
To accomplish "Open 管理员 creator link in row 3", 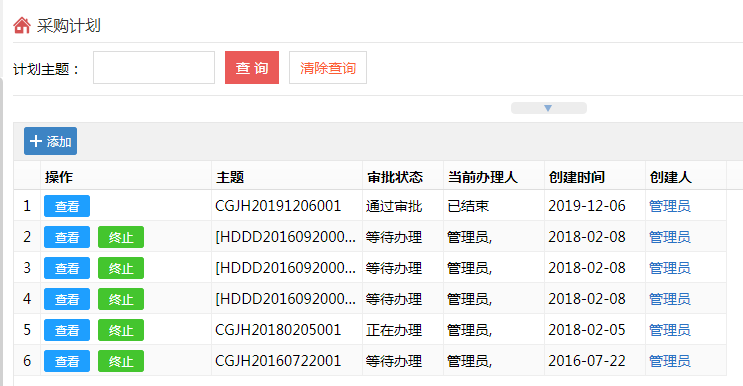I will pos(670,268).
